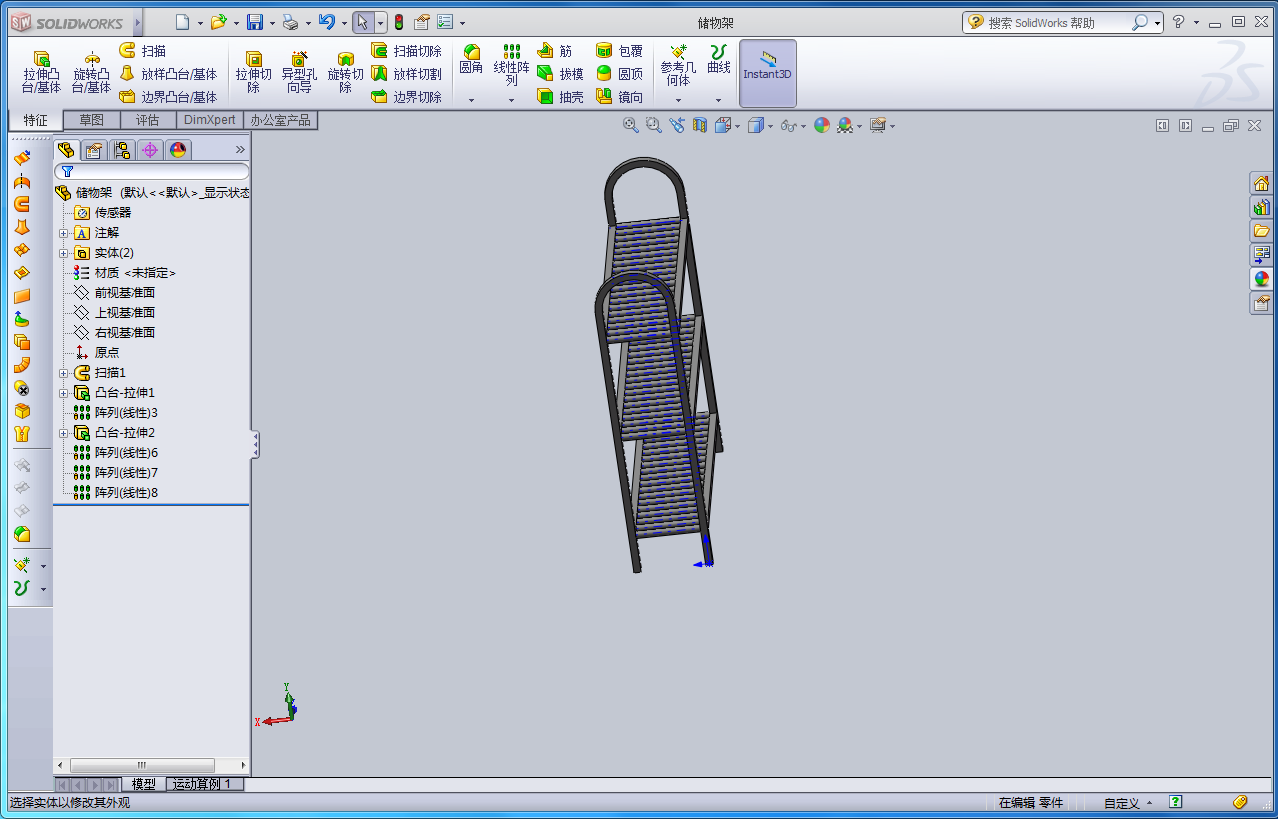1278x819 pixels.
Task: Open SolidWorks Resources home icon
Action: tap(1261, 183)
